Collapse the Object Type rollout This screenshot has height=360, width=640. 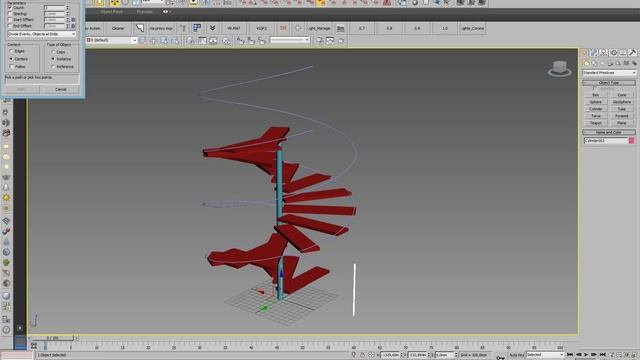[609, 82]
